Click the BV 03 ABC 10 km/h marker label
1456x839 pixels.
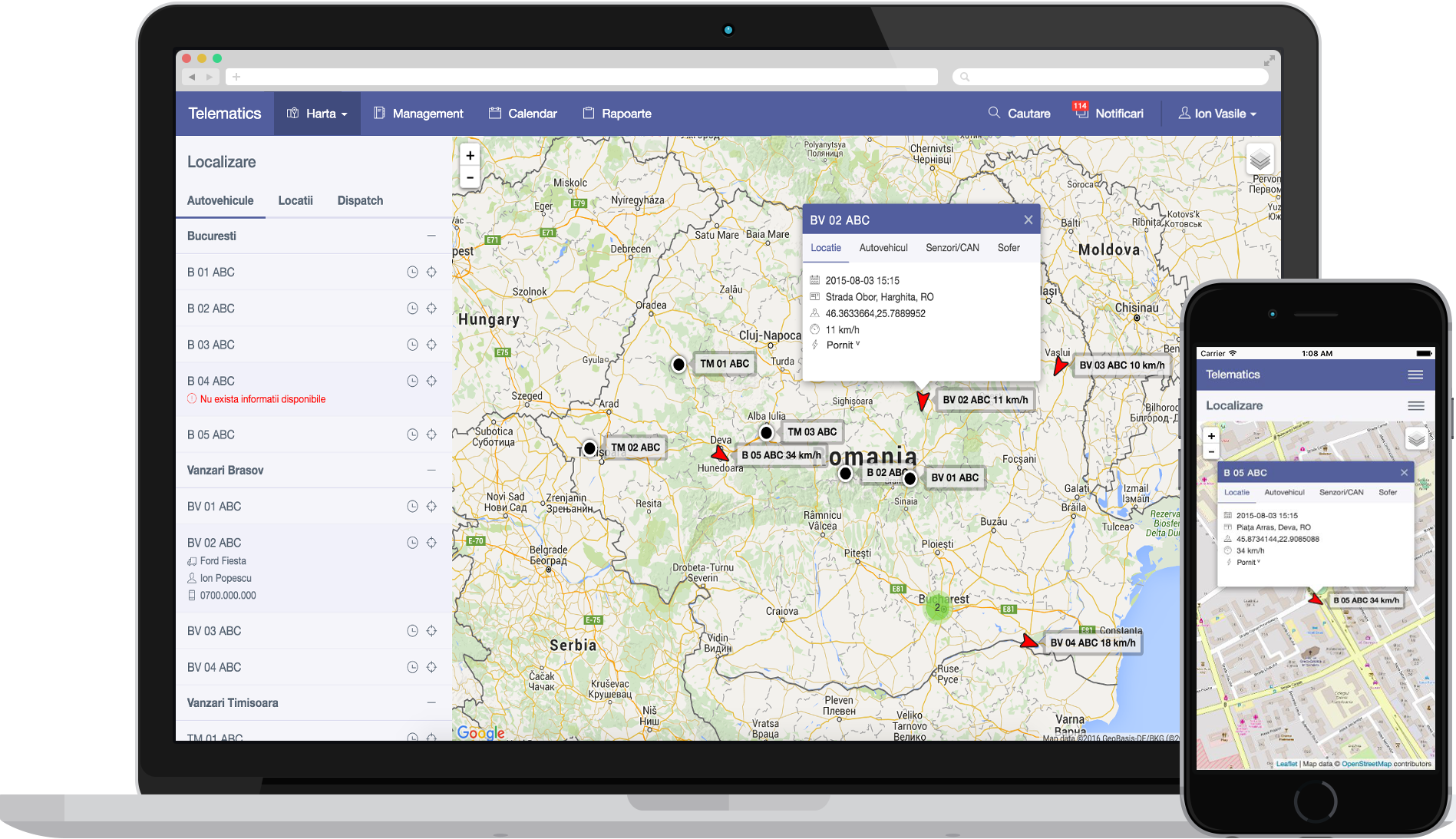[1122, 365]
